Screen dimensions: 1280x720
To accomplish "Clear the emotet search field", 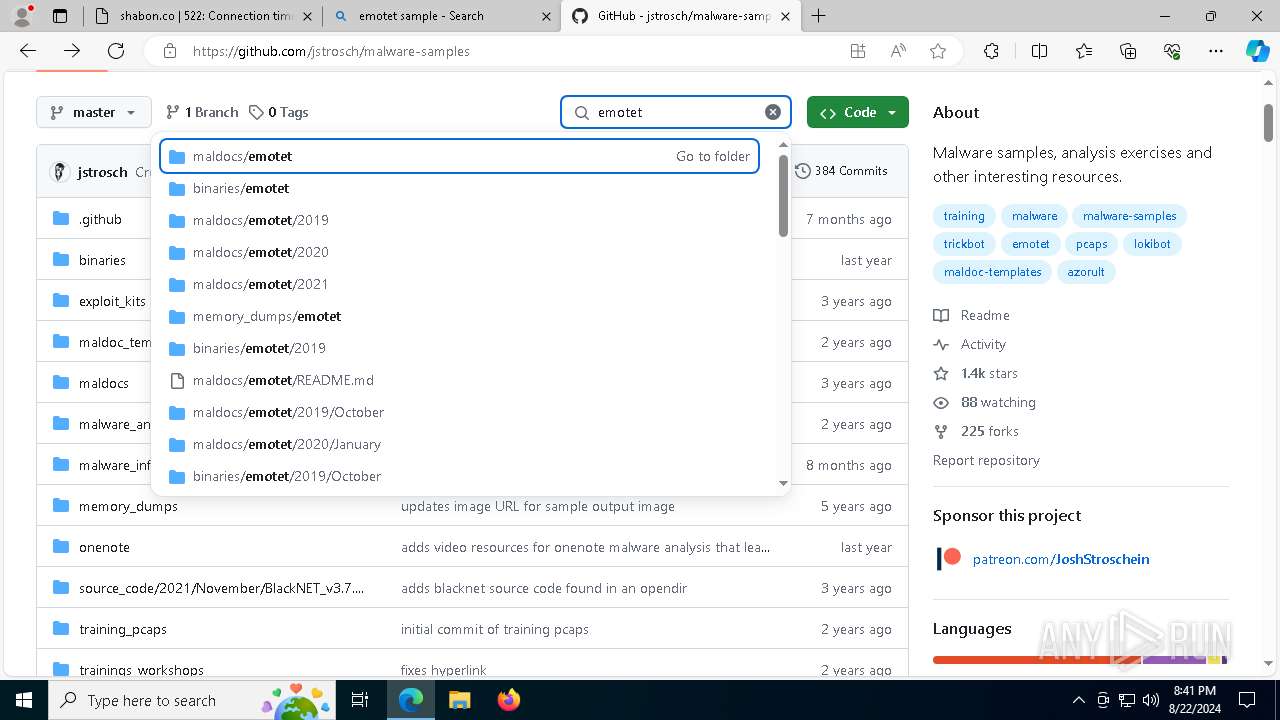I will [x=773, y=112].
